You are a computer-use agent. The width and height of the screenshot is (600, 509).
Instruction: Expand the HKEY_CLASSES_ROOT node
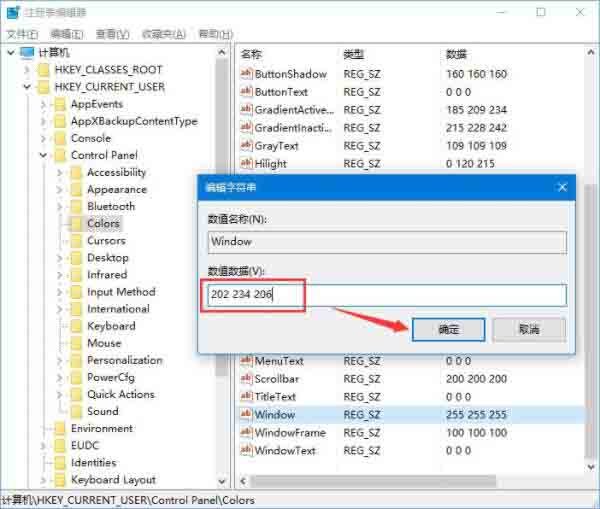coord(27,70)
